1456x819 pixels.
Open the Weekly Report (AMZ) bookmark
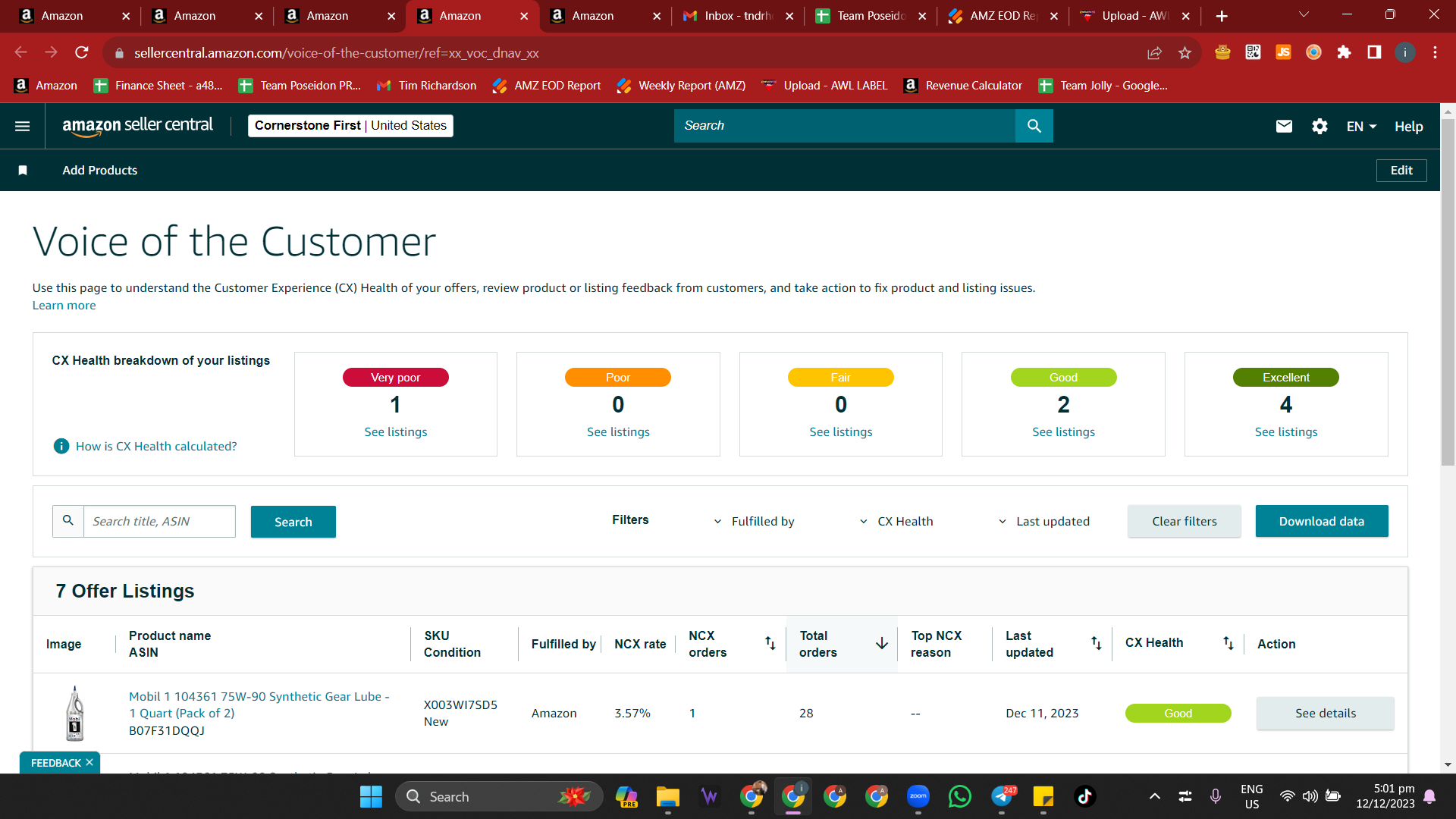681,86
